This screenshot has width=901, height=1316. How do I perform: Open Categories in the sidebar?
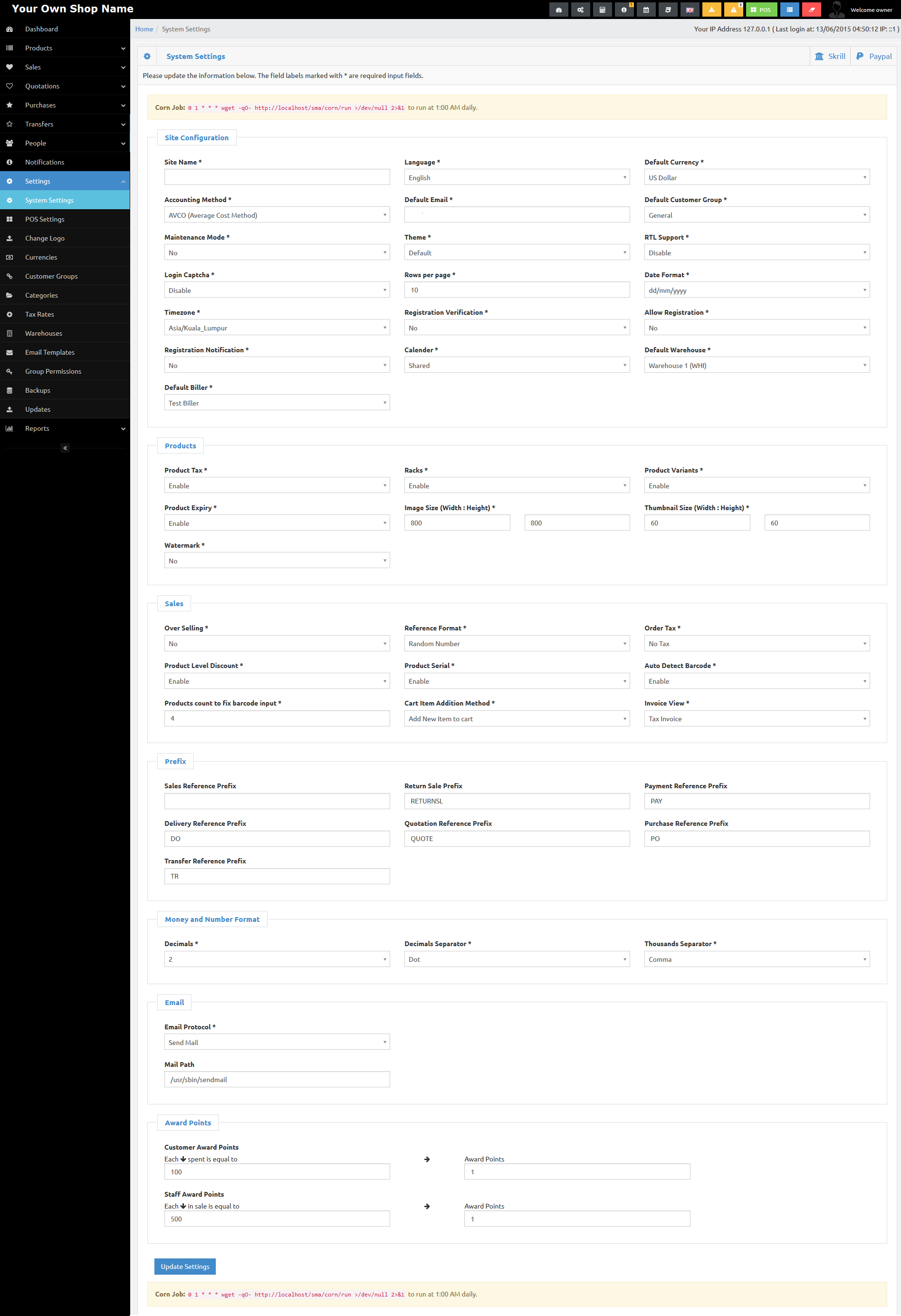[x=65, y=295]
